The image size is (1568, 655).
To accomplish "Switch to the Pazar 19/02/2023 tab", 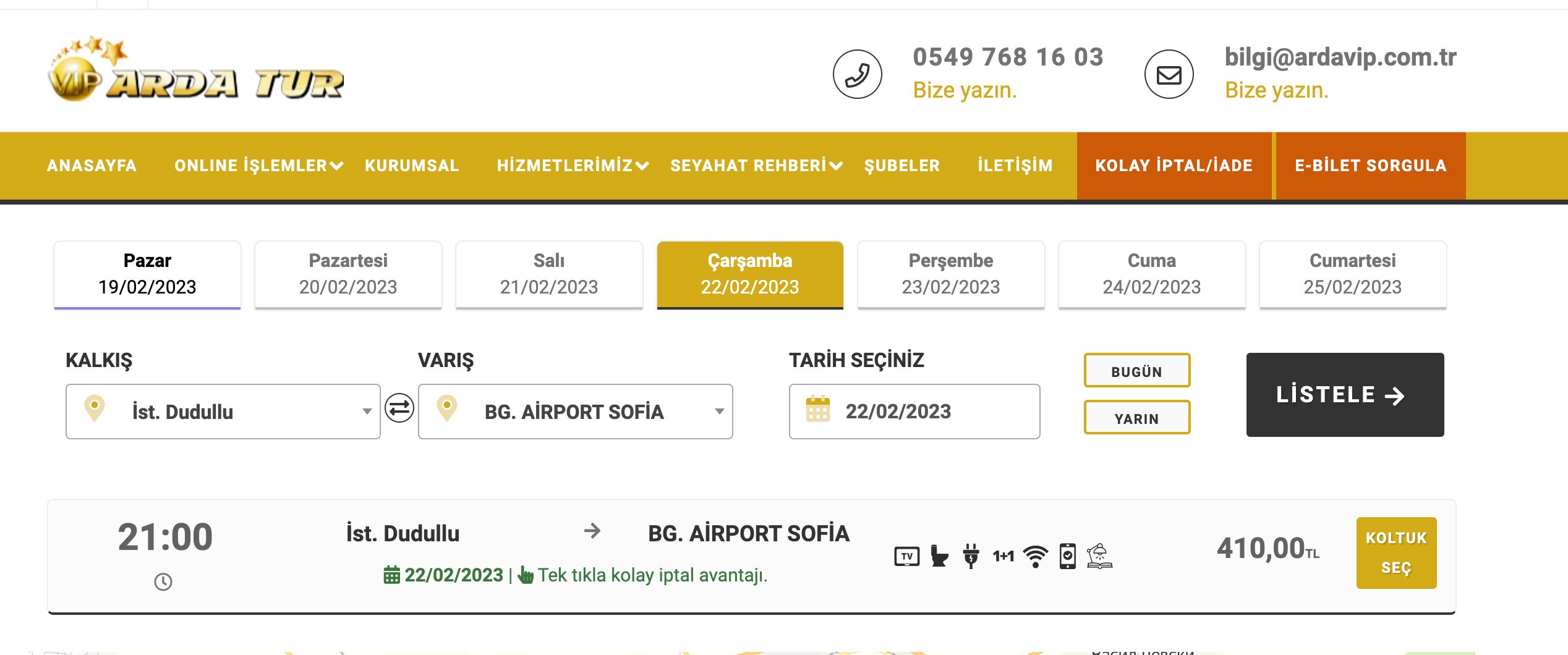I will click(147, 274).
